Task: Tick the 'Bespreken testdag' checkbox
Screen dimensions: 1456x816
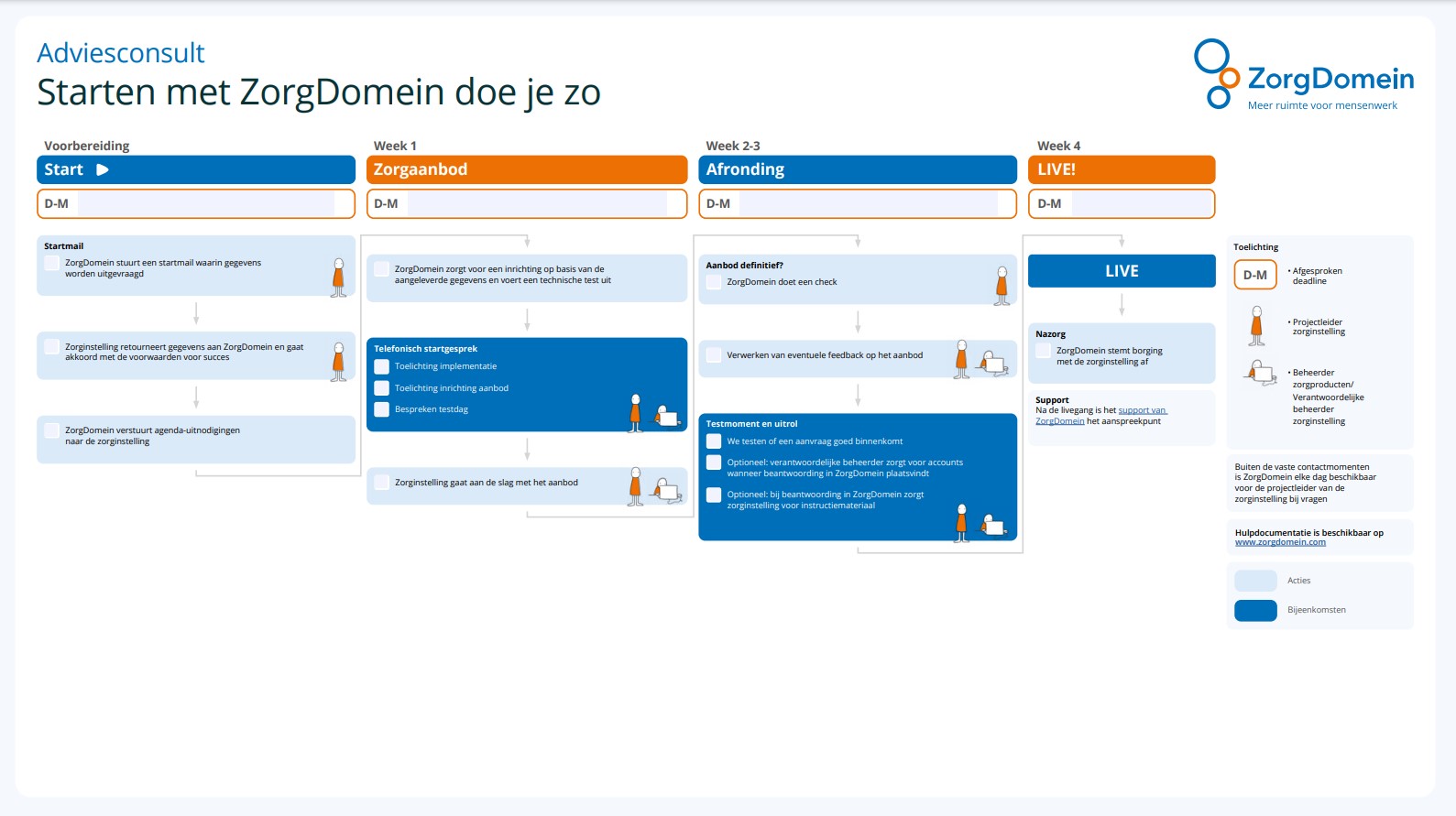Action: tap(382, 409)
